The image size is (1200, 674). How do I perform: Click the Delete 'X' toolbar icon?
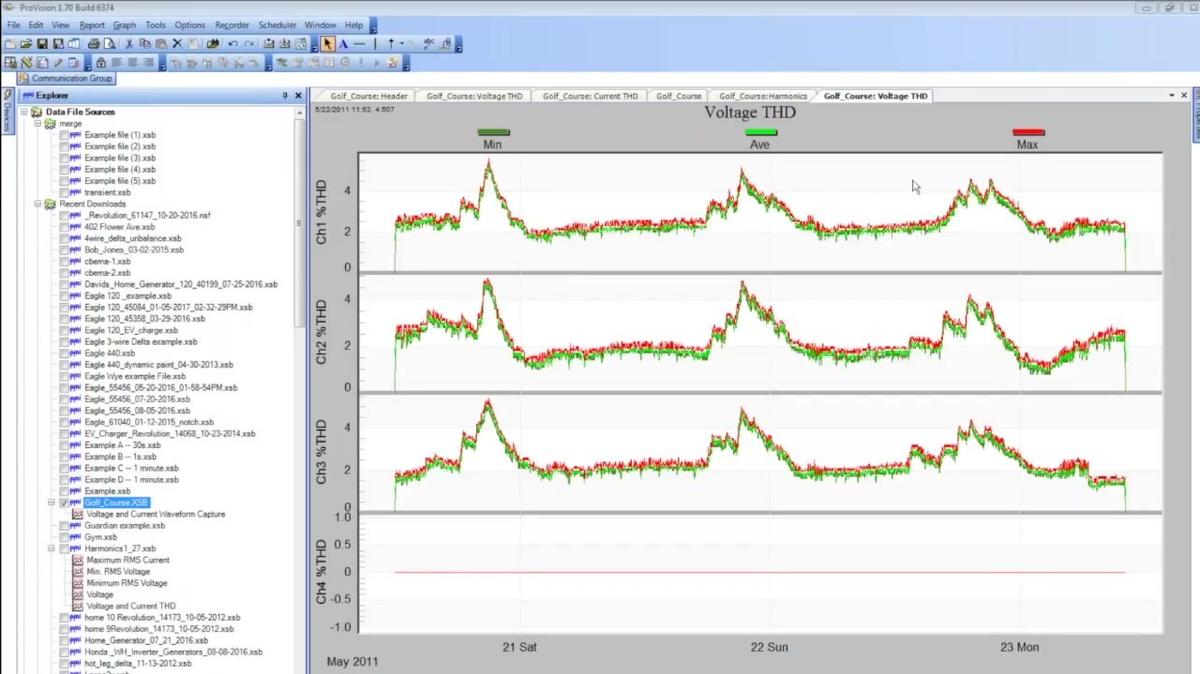coord(177,44)
